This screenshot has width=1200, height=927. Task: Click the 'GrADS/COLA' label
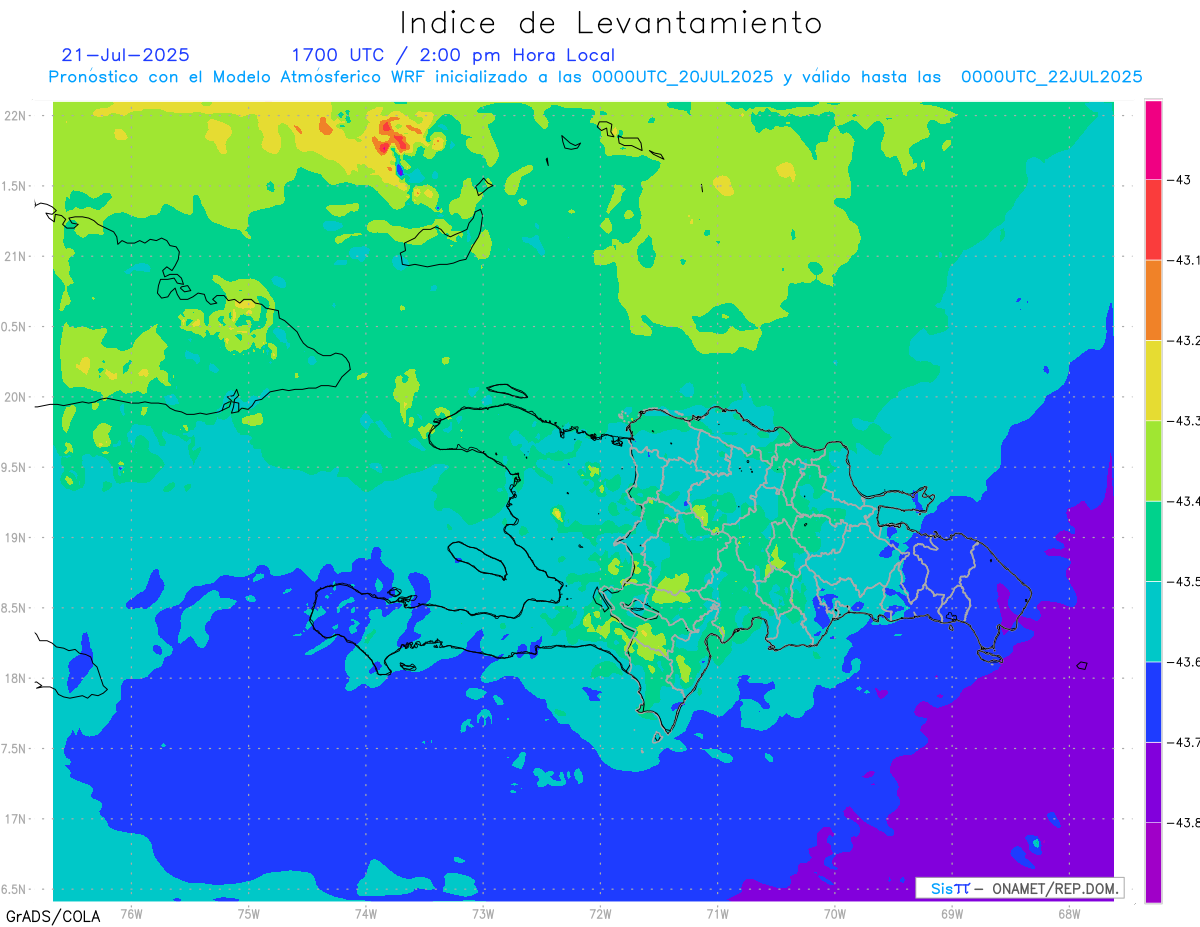(x=53, y=916)
